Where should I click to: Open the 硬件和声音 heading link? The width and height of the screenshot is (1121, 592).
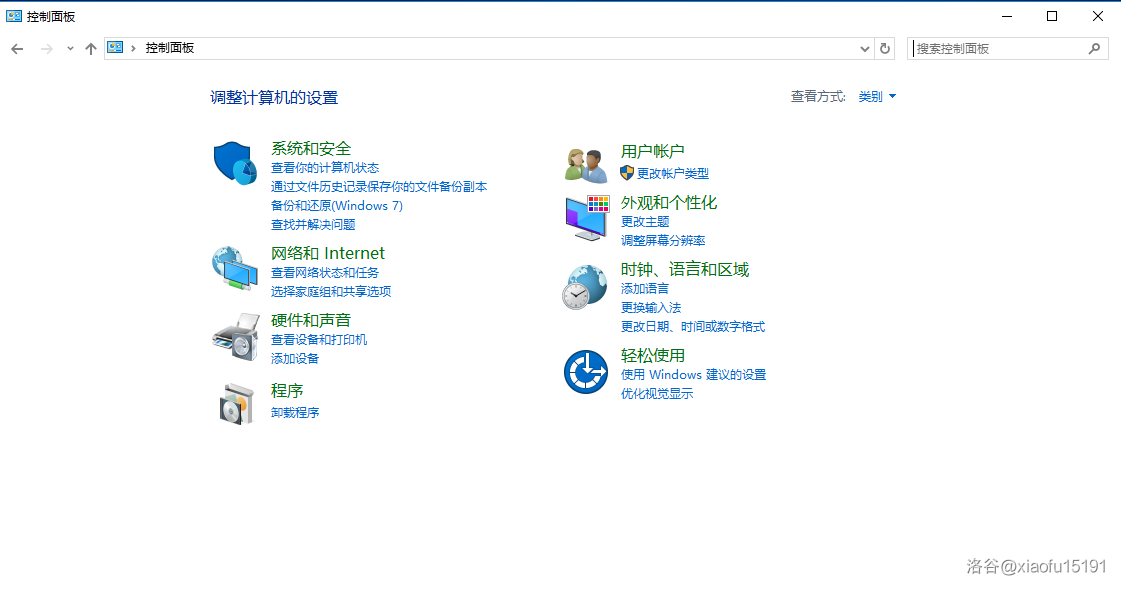[311, 320]
